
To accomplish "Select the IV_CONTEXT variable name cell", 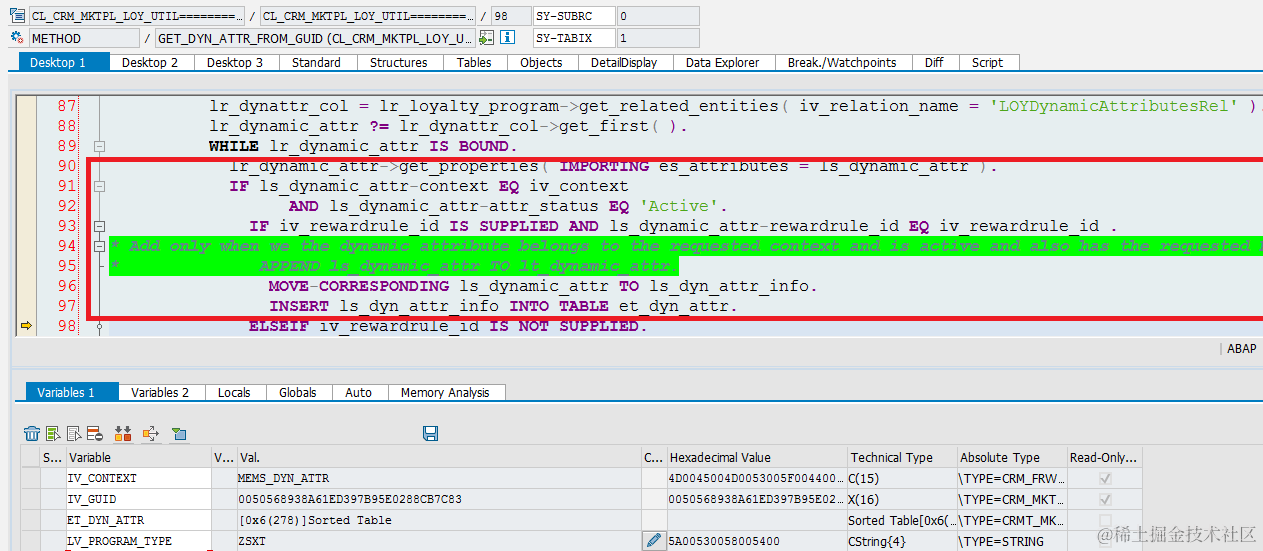I will point(139,478).
